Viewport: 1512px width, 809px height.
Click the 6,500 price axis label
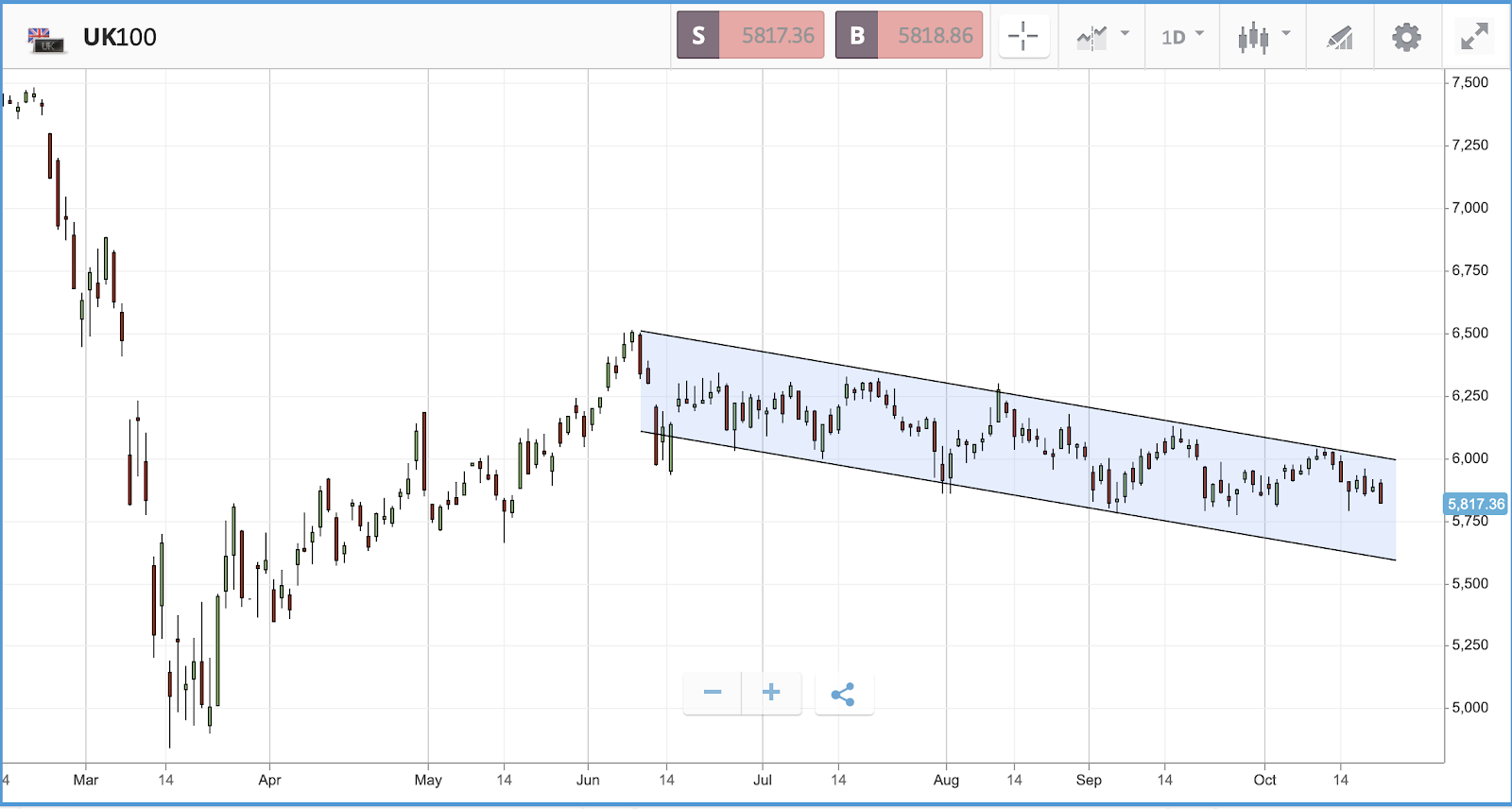(x=1469, y=333)
